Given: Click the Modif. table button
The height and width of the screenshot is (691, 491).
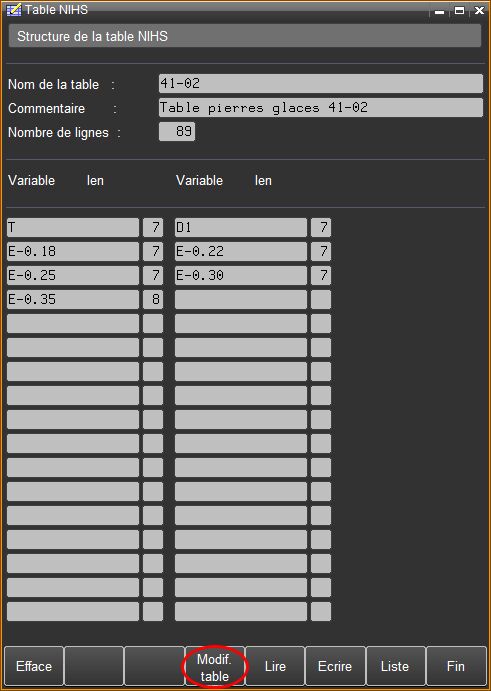Looking at the screenshot, I should 214,666.
